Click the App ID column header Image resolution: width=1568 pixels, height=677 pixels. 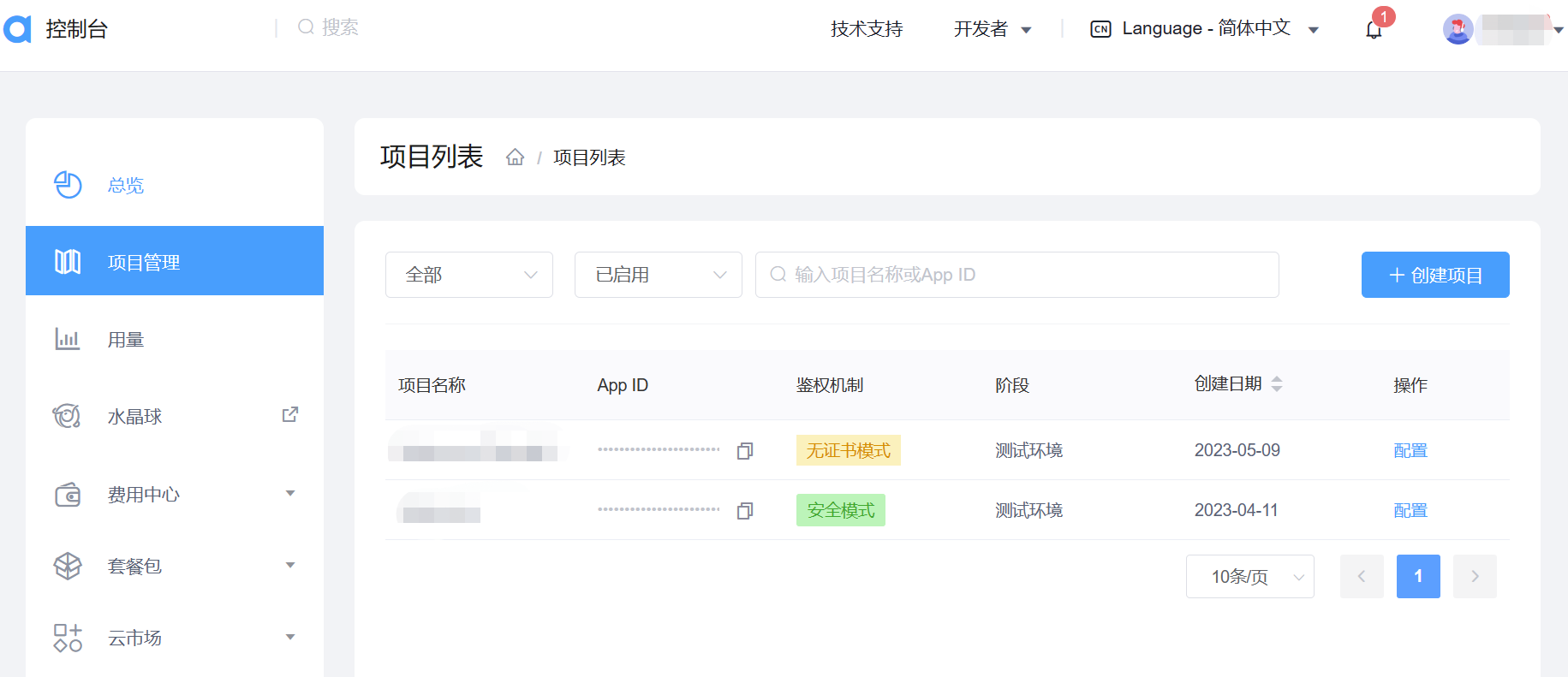(623, 385)
